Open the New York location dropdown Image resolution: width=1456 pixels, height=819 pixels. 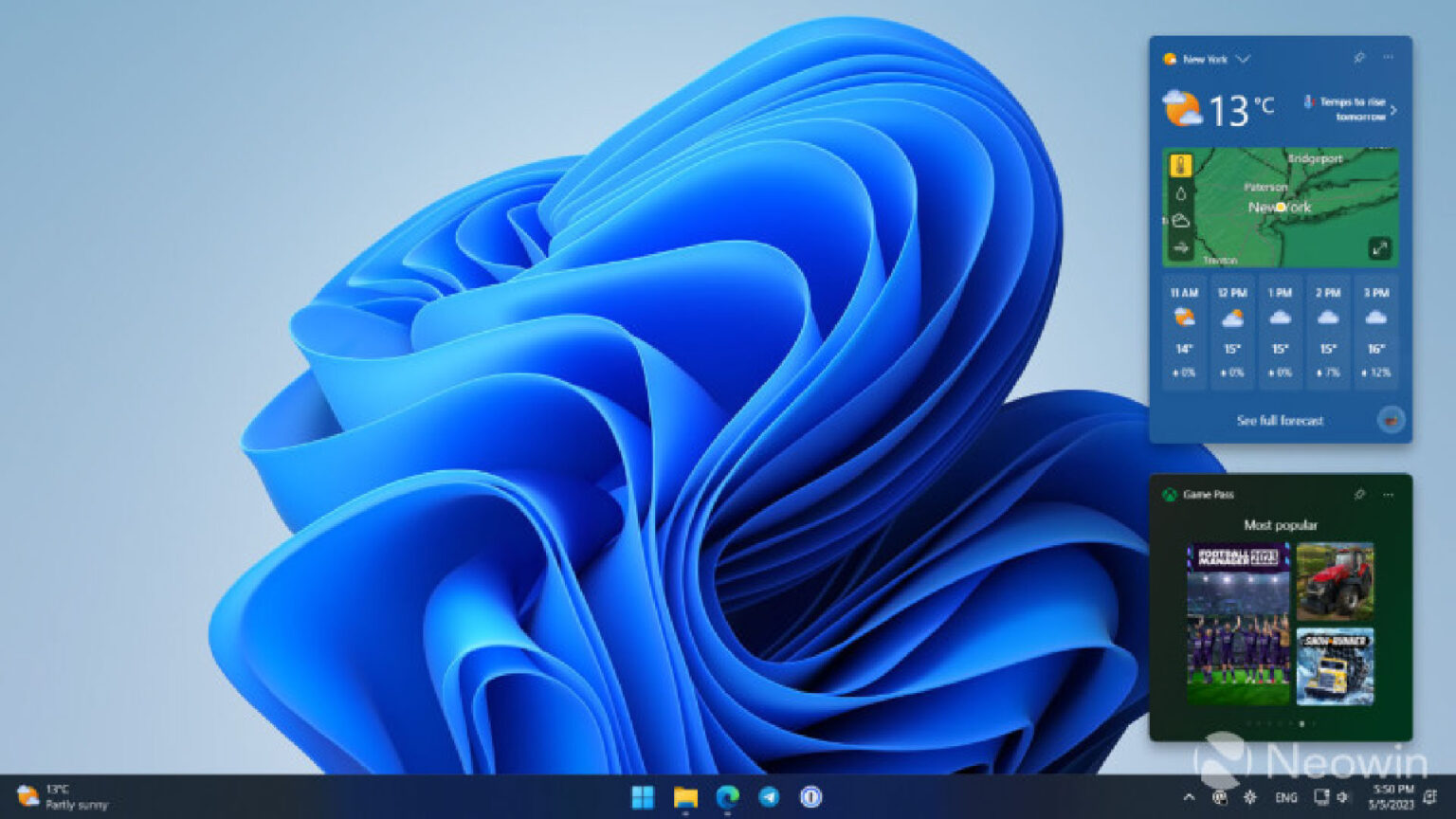pos(1242,60)
